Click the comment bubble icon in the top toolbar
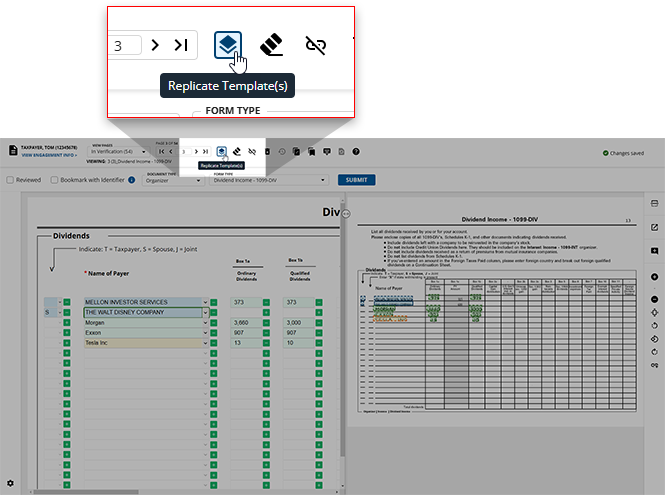The width and height of the screenshot is (665, 495). (x=327, y=151)
